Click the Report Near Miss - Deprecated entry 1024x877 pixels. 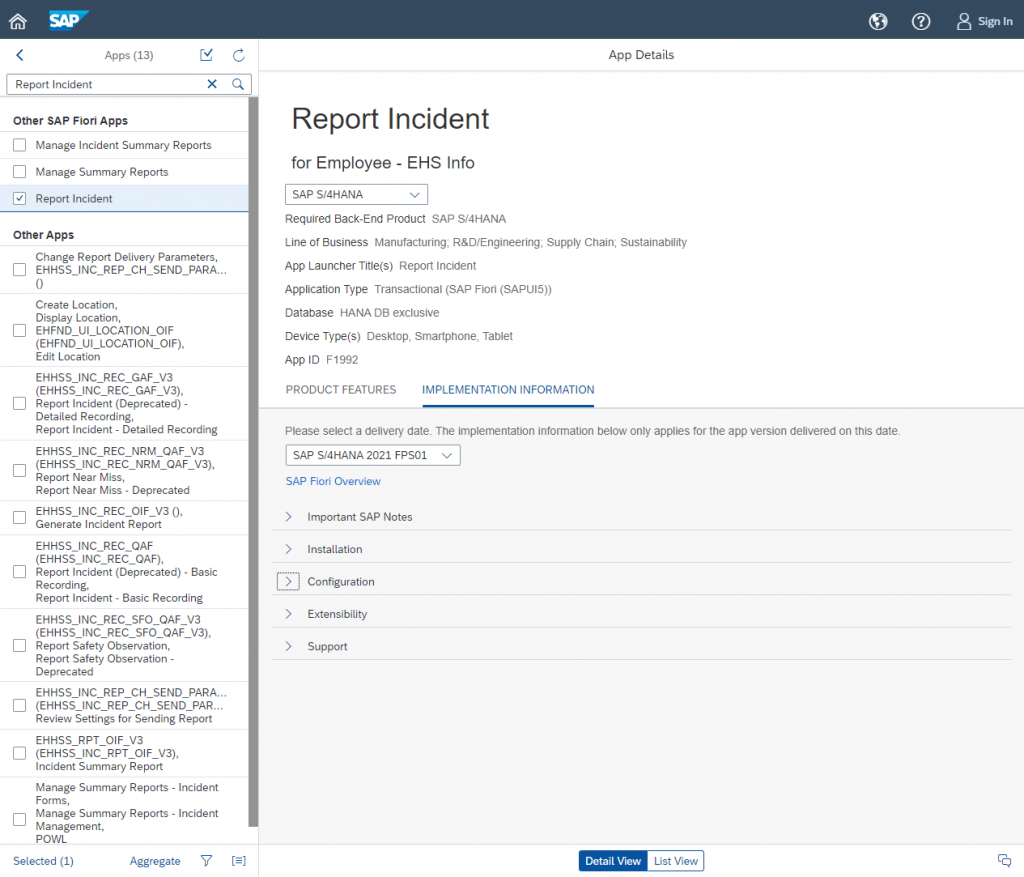pyautogui.click(x=112, y=490)
